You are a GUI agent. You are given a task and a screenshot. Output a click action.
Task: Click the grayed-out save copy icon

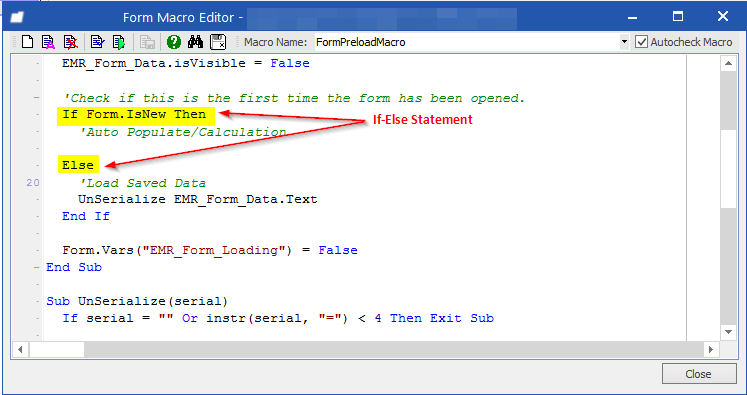[x=147, y=42]
